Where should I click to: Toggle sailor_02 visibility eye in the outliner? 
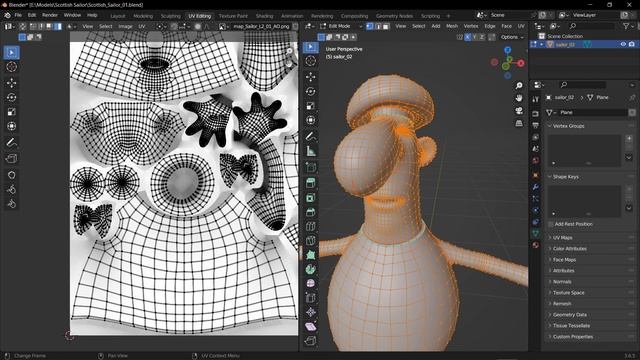(623, 44)
